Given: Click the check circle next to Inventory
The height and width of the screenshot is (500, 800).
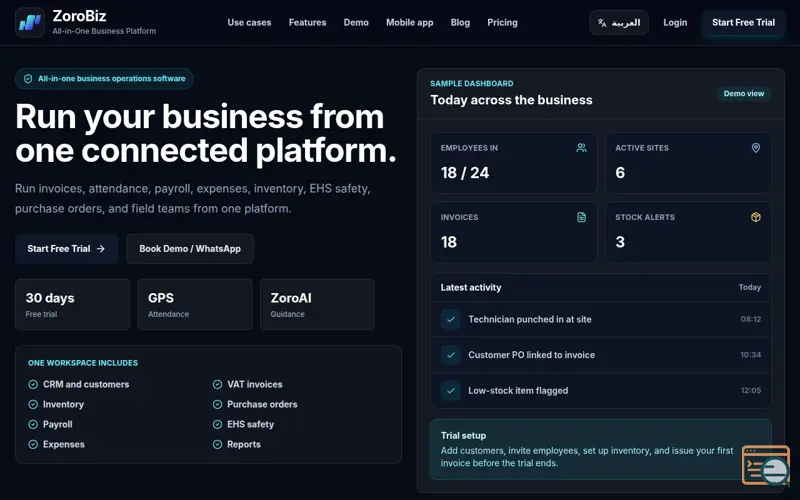Looking at the screenshot, I should pos(33,404).
